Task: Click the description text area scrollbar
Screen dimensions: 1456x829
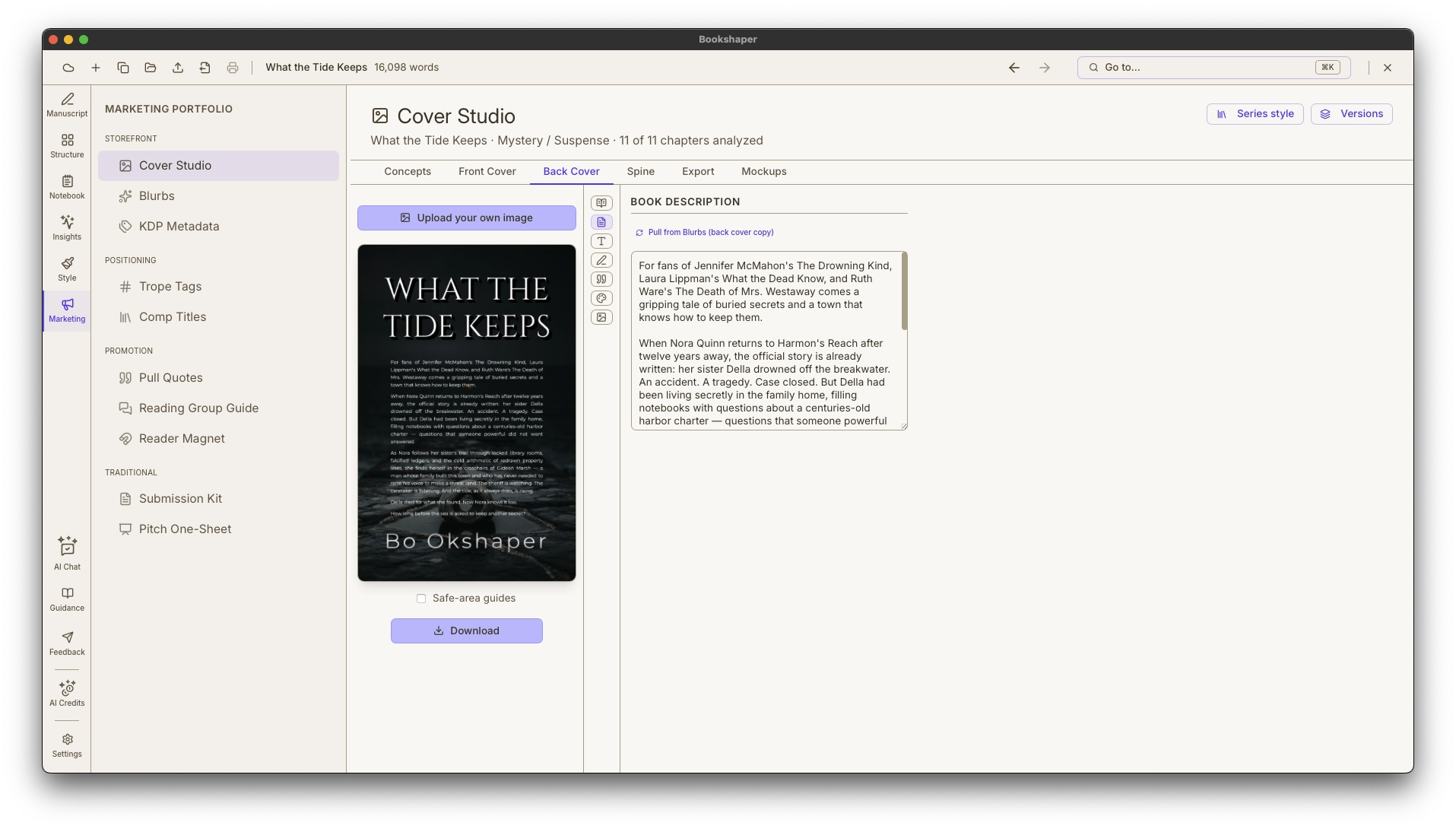Action: tap(904, 292)
